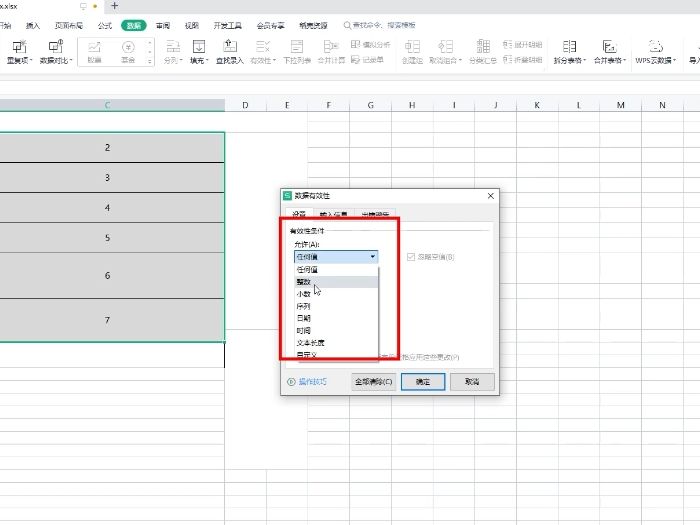Open the 公式 (Formulas) ribbon tab

point(104,25)
